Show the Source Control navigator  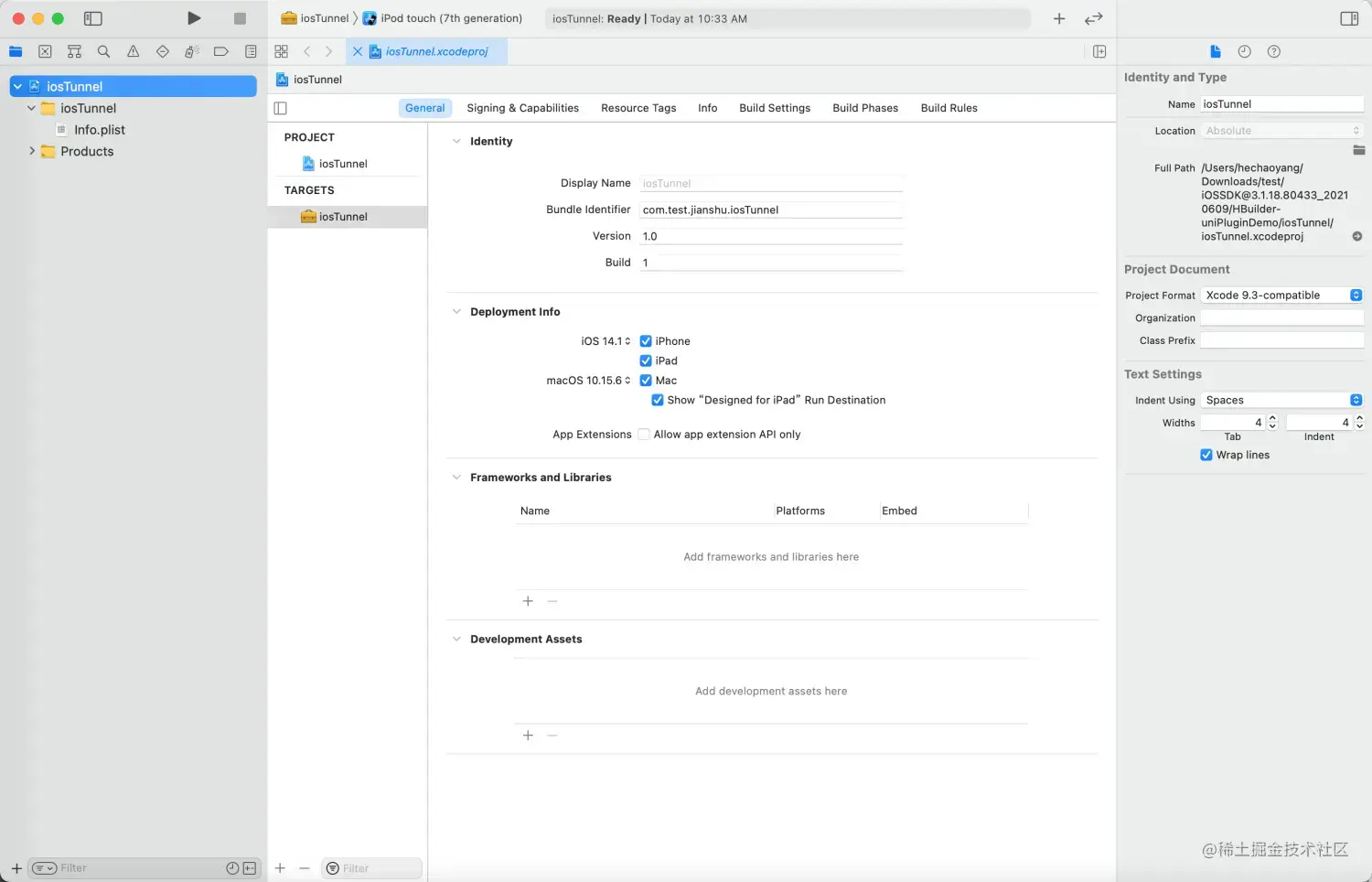(45, 51)
